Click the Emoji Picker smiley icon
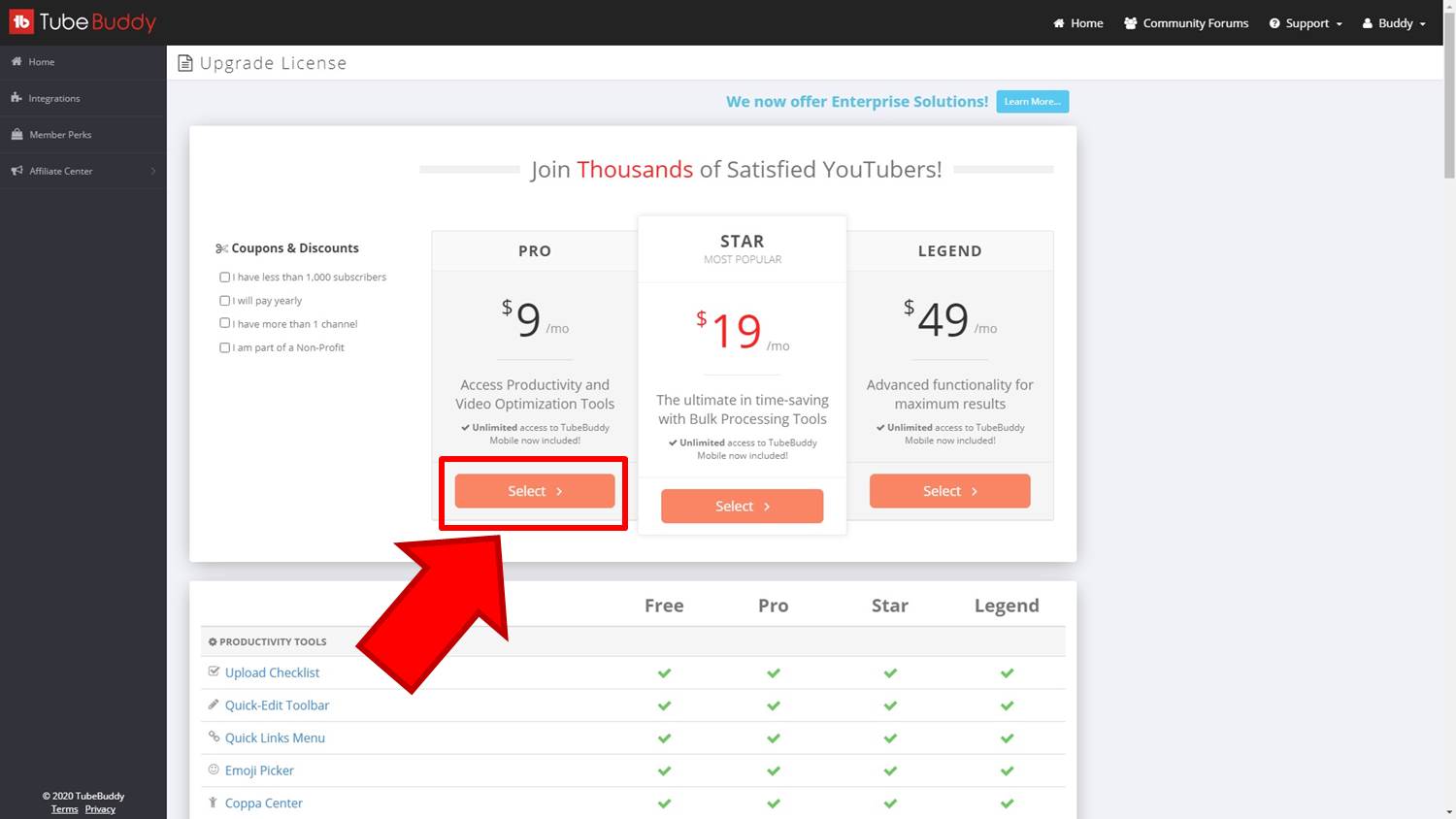 [x=214, y=770]
